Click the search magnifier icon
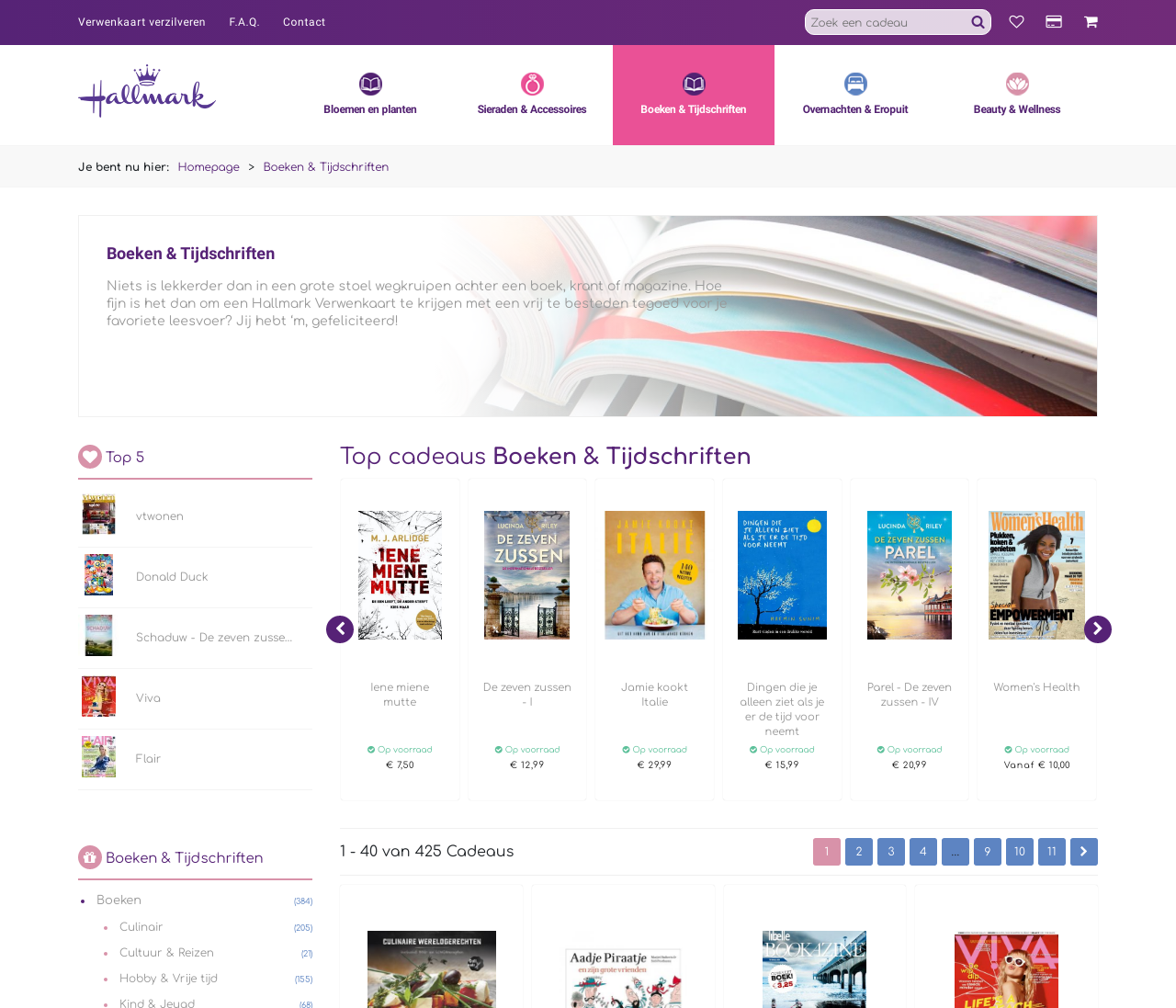The width and height of the screenshot is (1176, 1008). 978,22
